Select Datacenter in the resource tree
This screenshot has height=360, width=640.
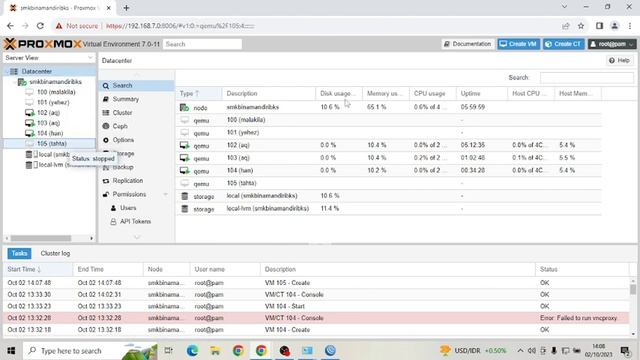[37, 71]
